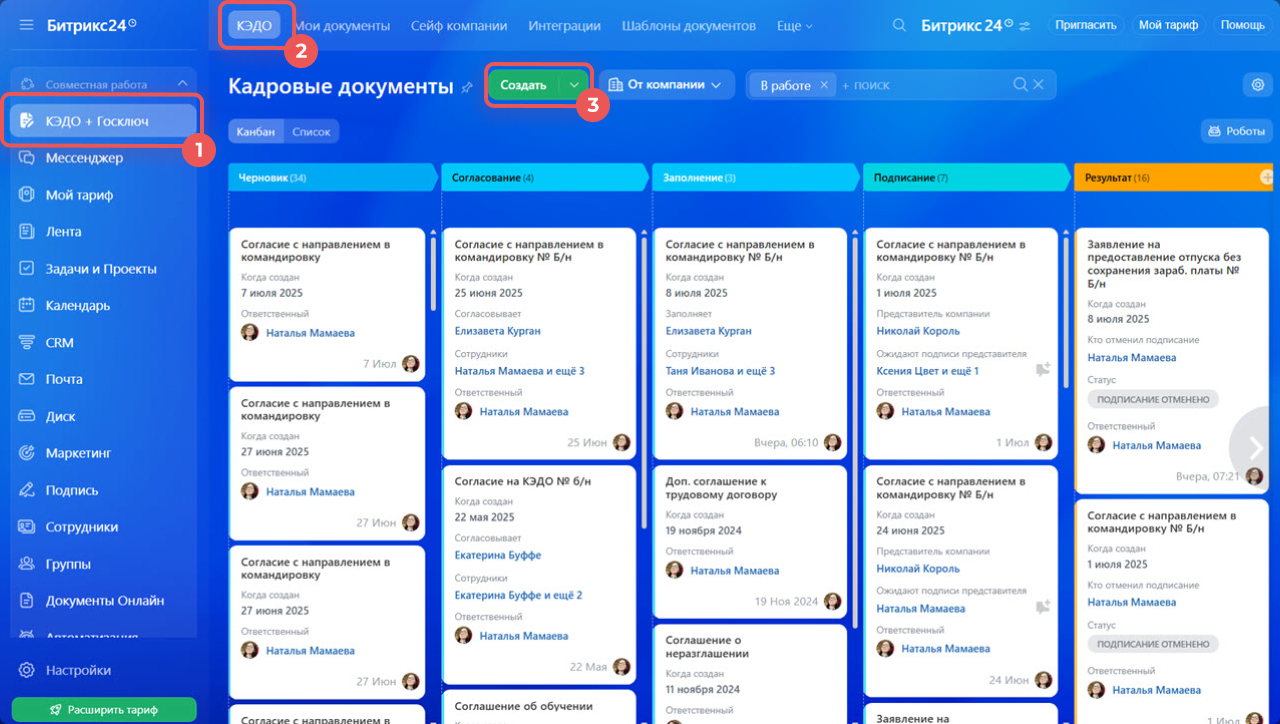This screenshot has height=724, width=1280.
Task: Open gear settings at right of filter bar
Action: click(x=1258, y=85)
